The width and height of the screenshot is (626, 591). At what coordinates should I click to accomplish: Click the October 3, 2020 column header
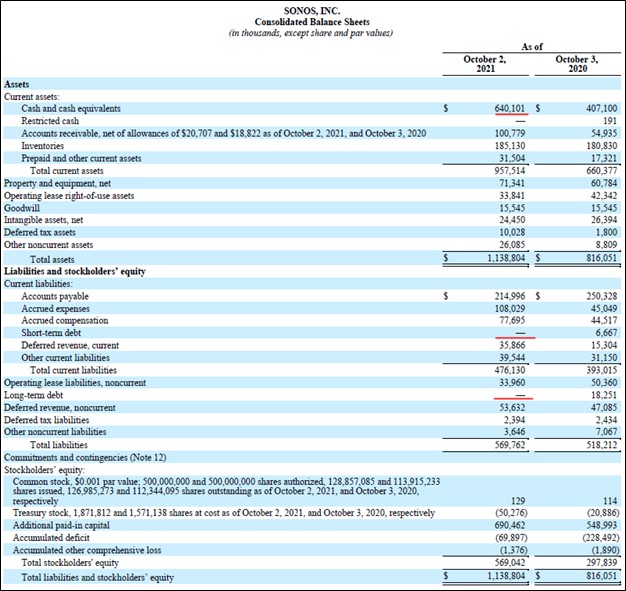(576, 65)
